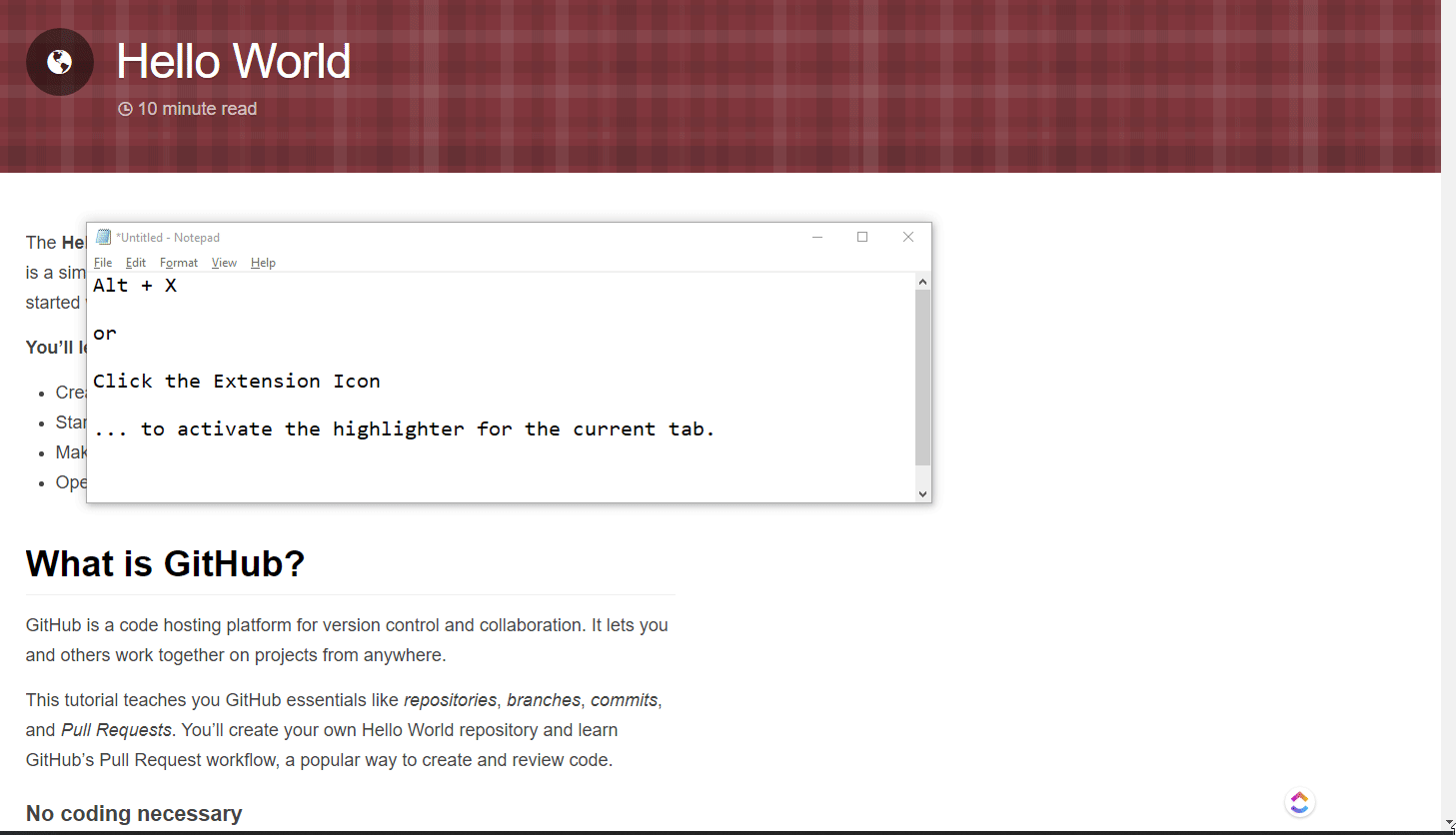Place cursor on the 'Alt + X' line
The image size is (1456, 835).
click(135, 286)
